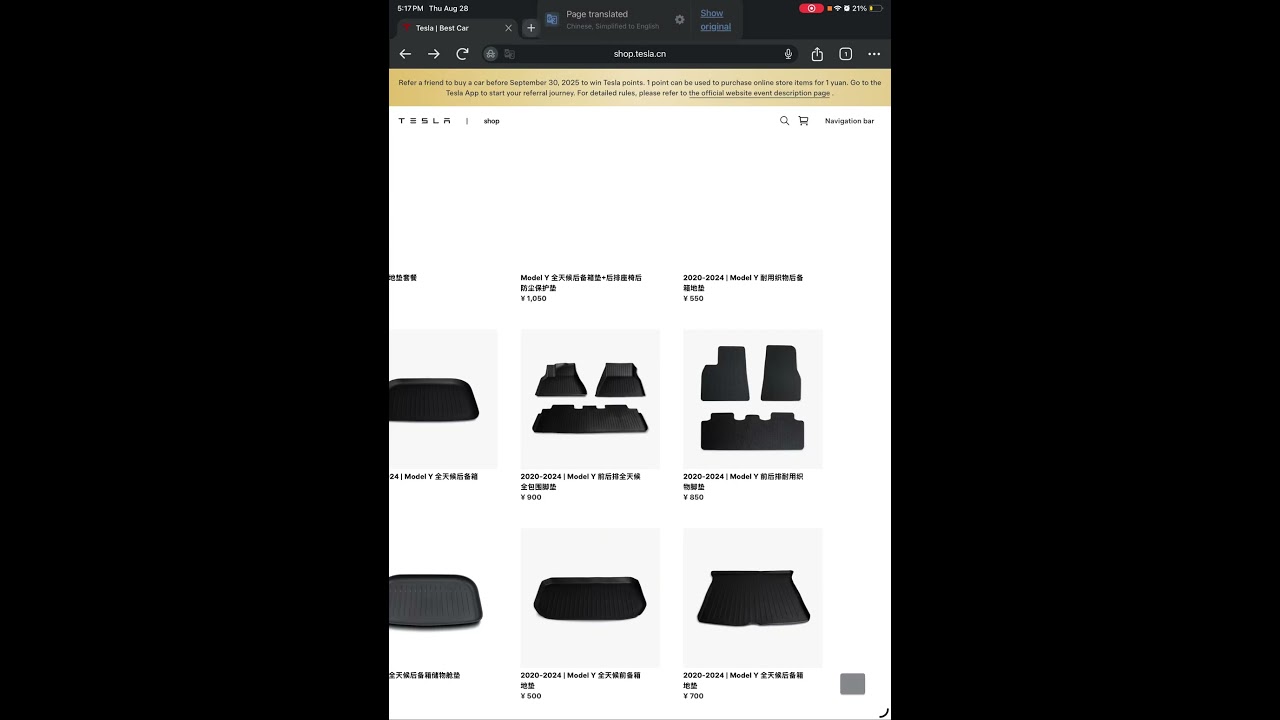Open Model Y all-weather rear trunk mat ¥700 thumbnail
Screen dimensions: 1280x720
point(753,598)
